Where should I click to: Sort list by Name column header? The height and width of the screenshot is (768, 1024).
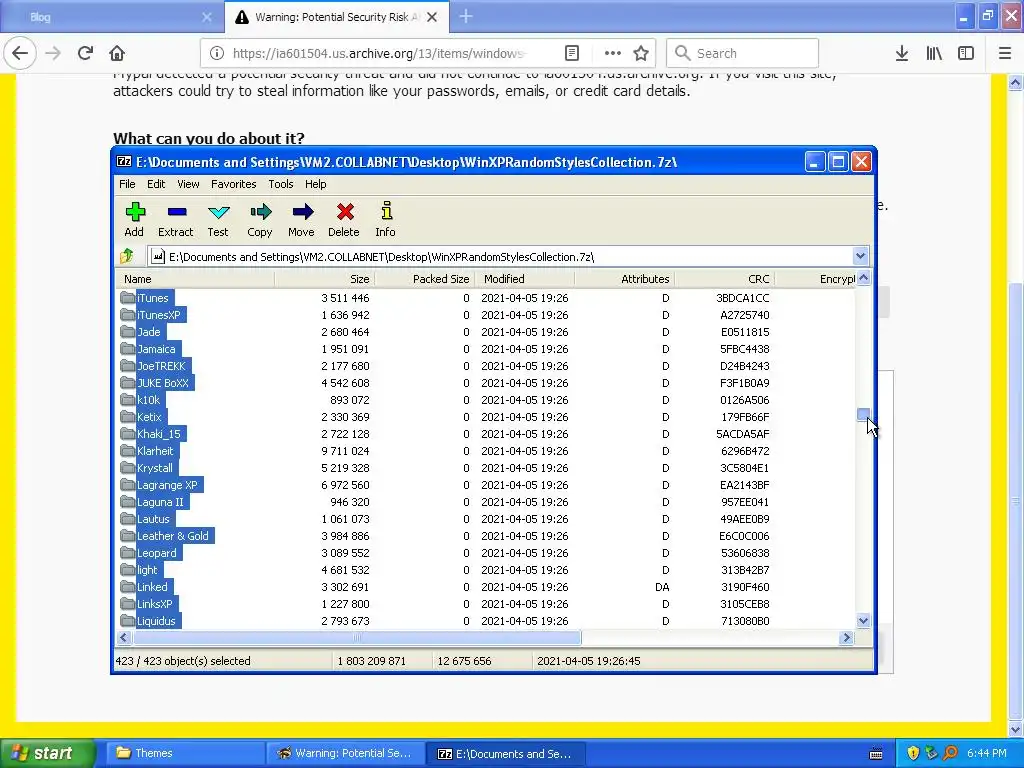pyautogui.click(x=195, y=279)
